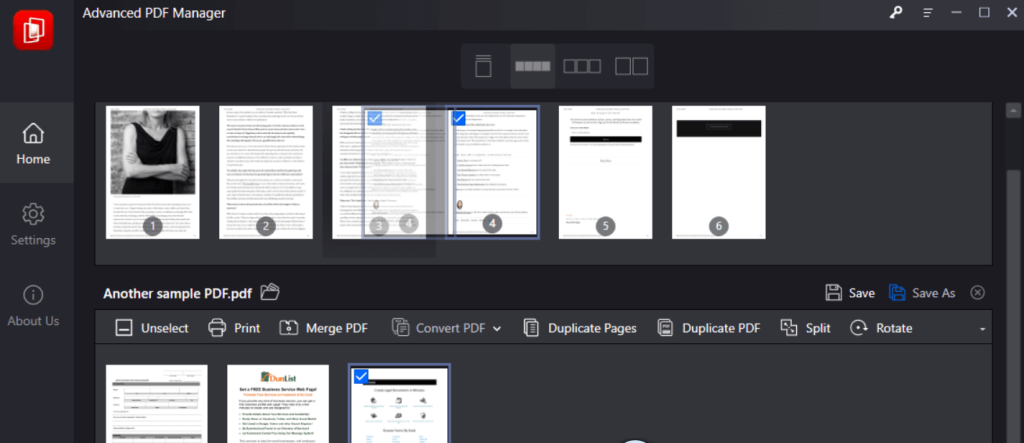Click the Duplicate PDF toolbar button
This screenshot has height=443, width=1024.
tap(709, 328)
